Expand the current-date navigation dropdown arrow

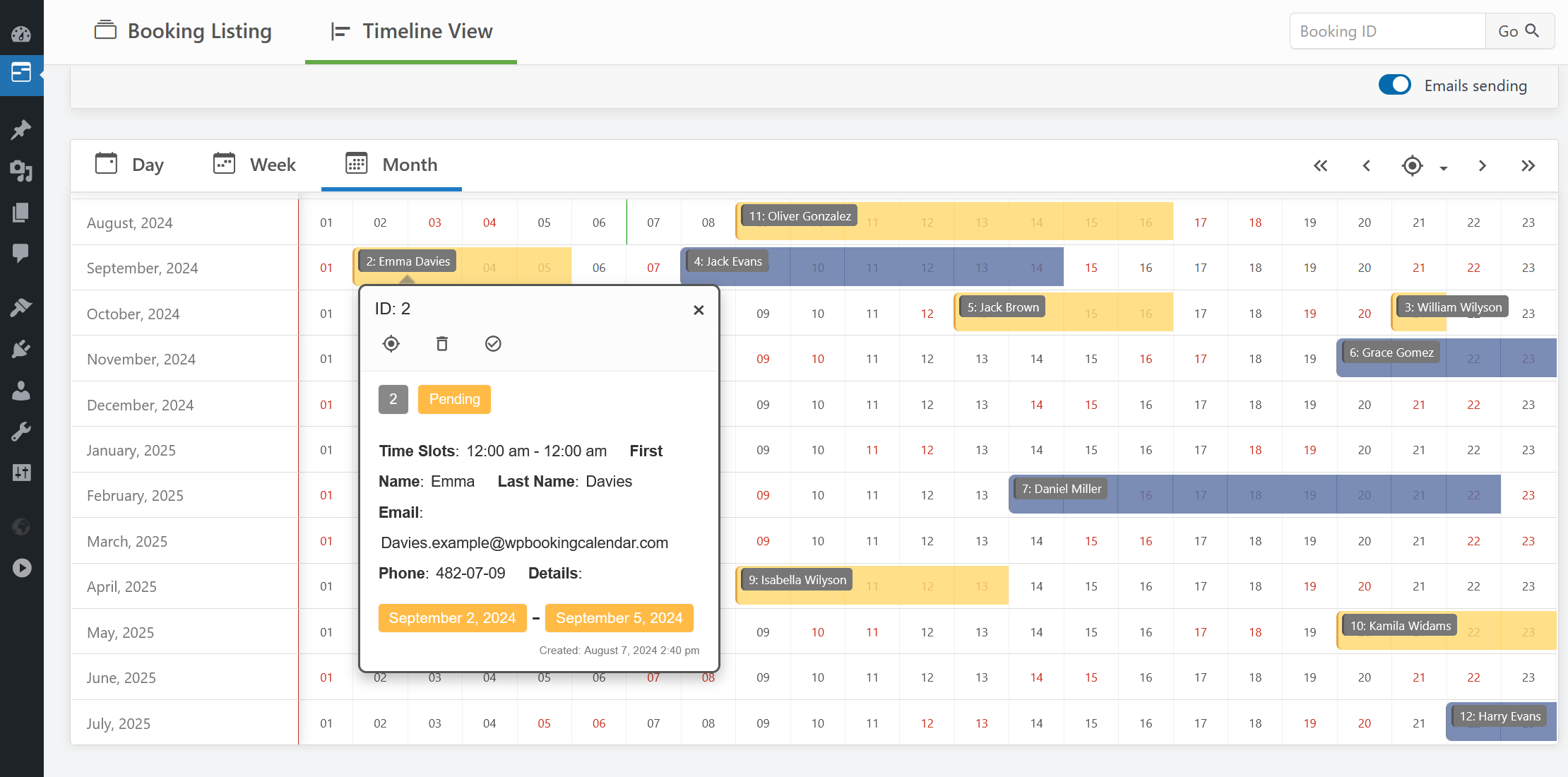tap(1444, 168)
